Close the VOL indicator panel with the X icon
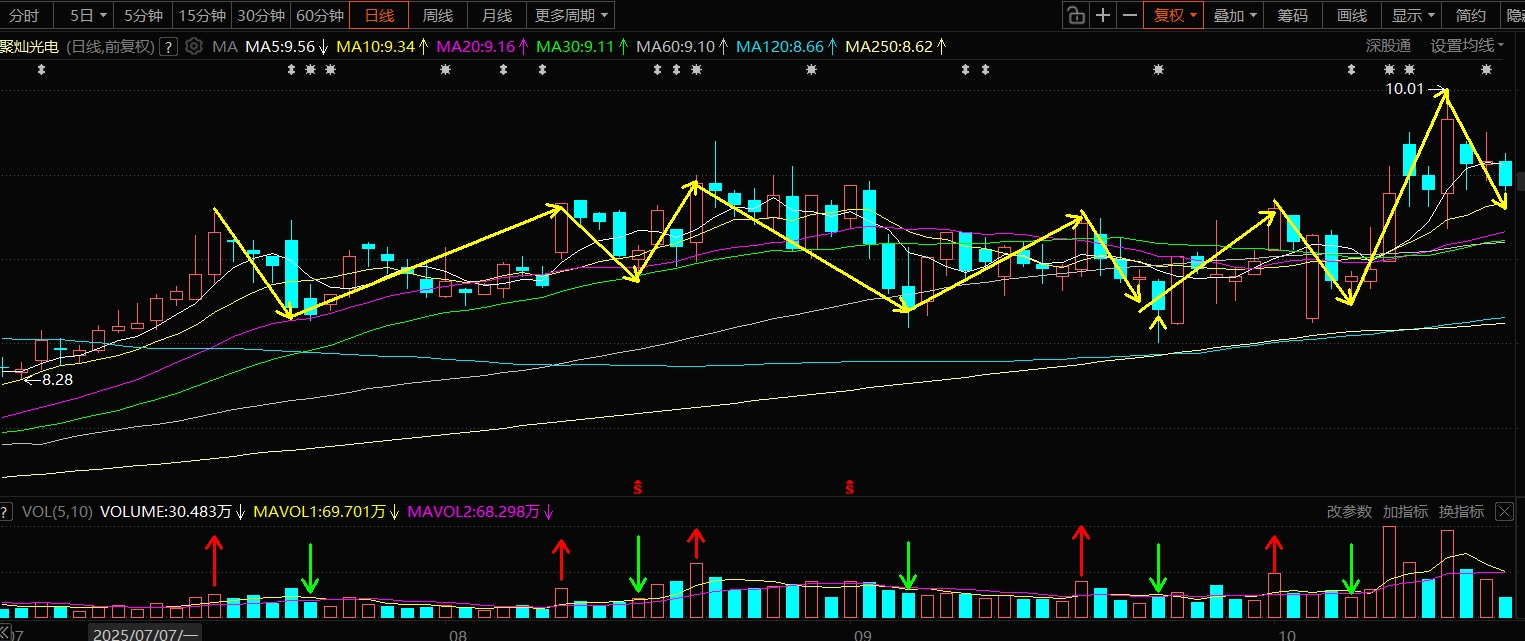 [x=1504, y=511]
